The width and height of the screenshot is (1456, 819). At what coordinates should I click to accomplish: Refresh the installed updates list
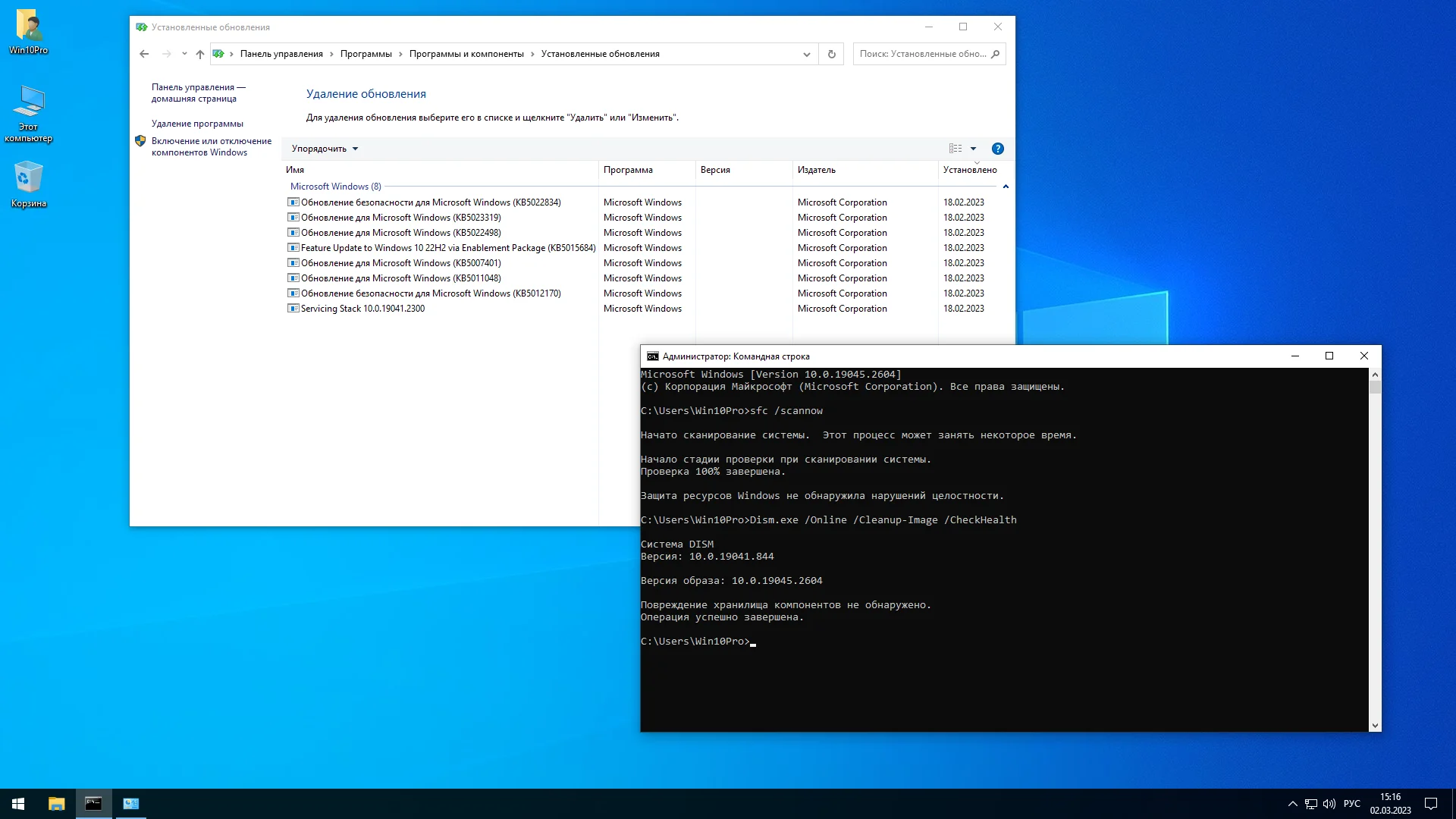pos(831,54)
